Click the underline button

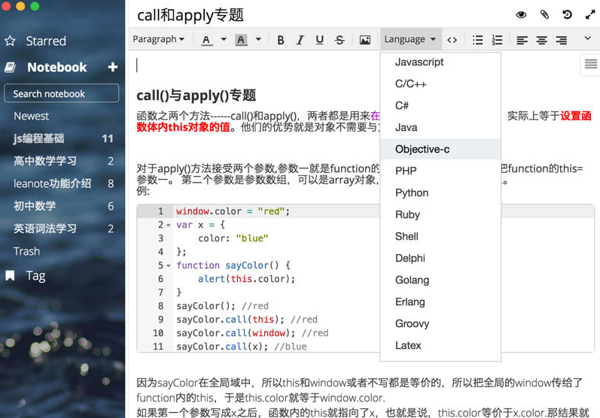320,40
